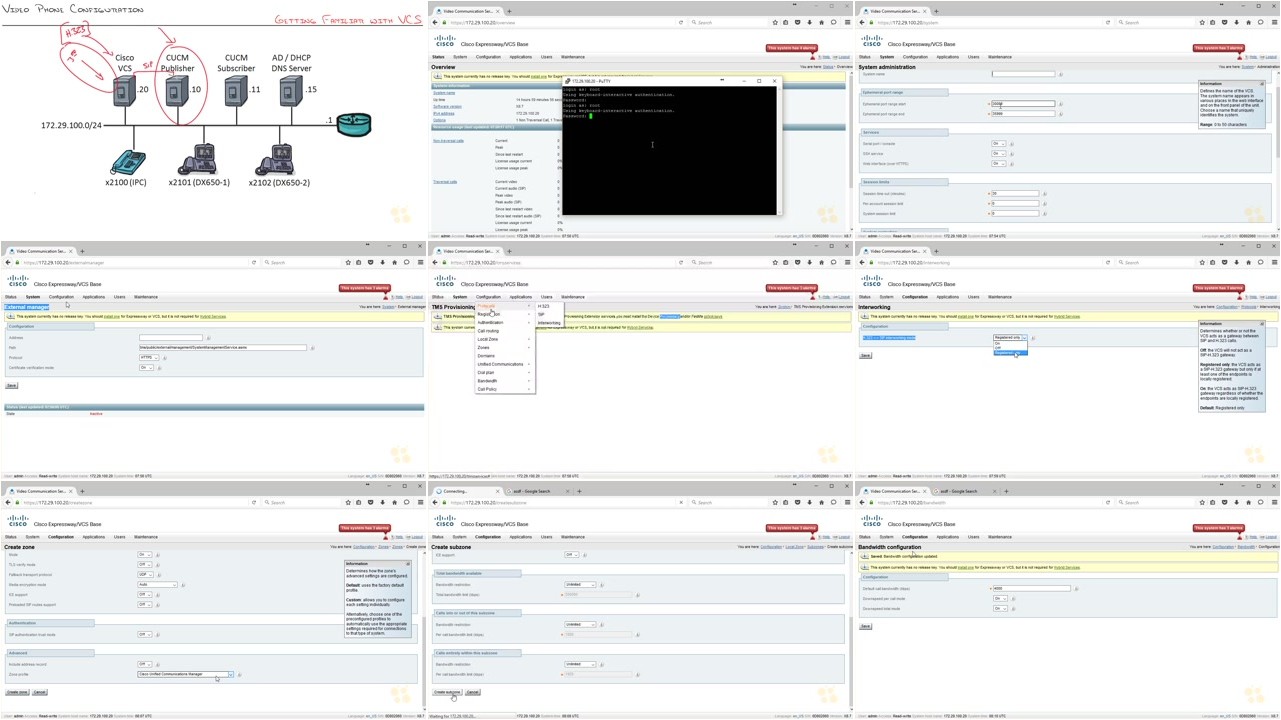The width and height of the screenshot is (1281, 720).
Task: Open the Zone profile dropdown on Create zone
Action: (x=185, y=675)
